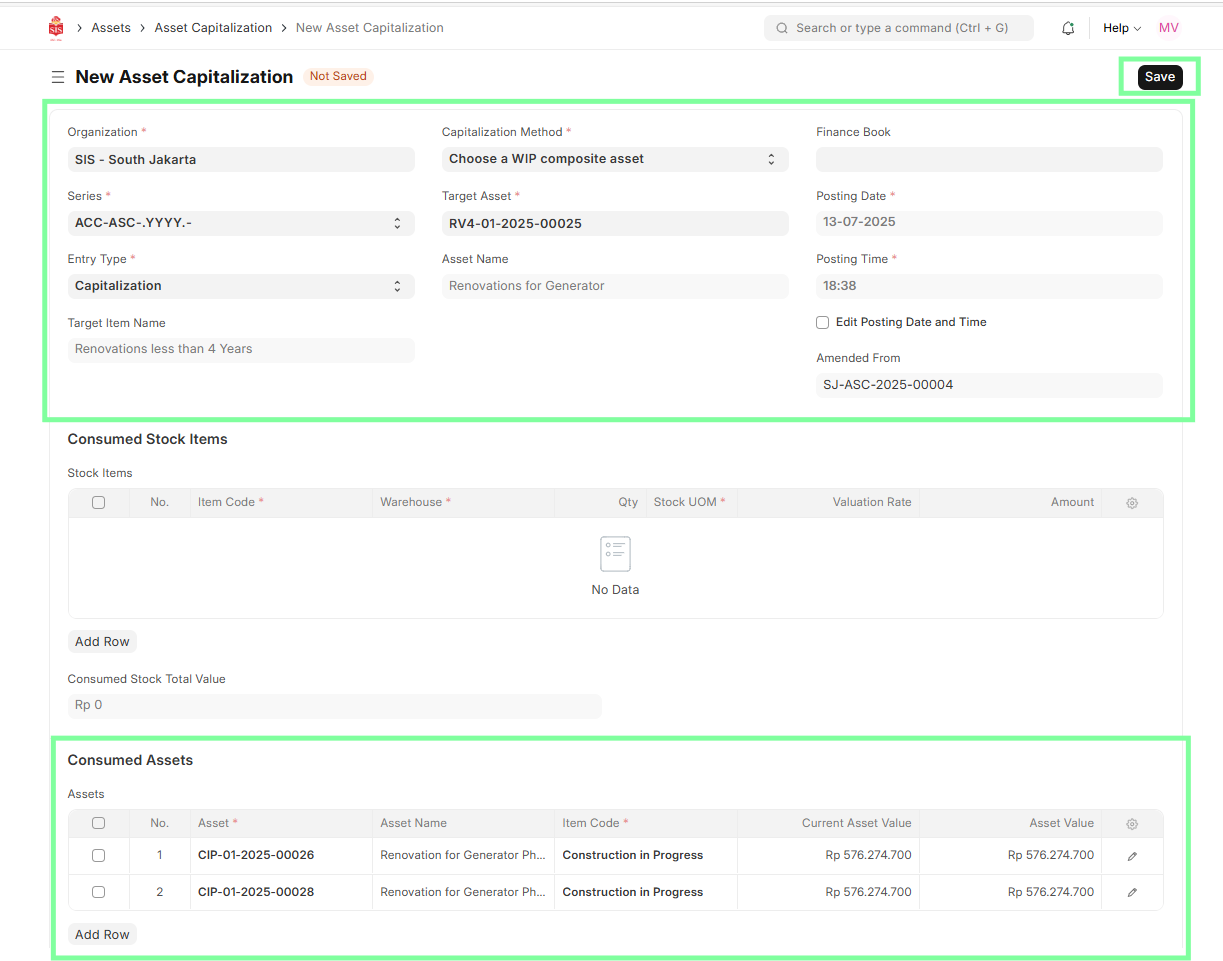1223x961 pixels.
Task: Open the Series dropdown
Action: pyautogui.click(x=240, y=223)
